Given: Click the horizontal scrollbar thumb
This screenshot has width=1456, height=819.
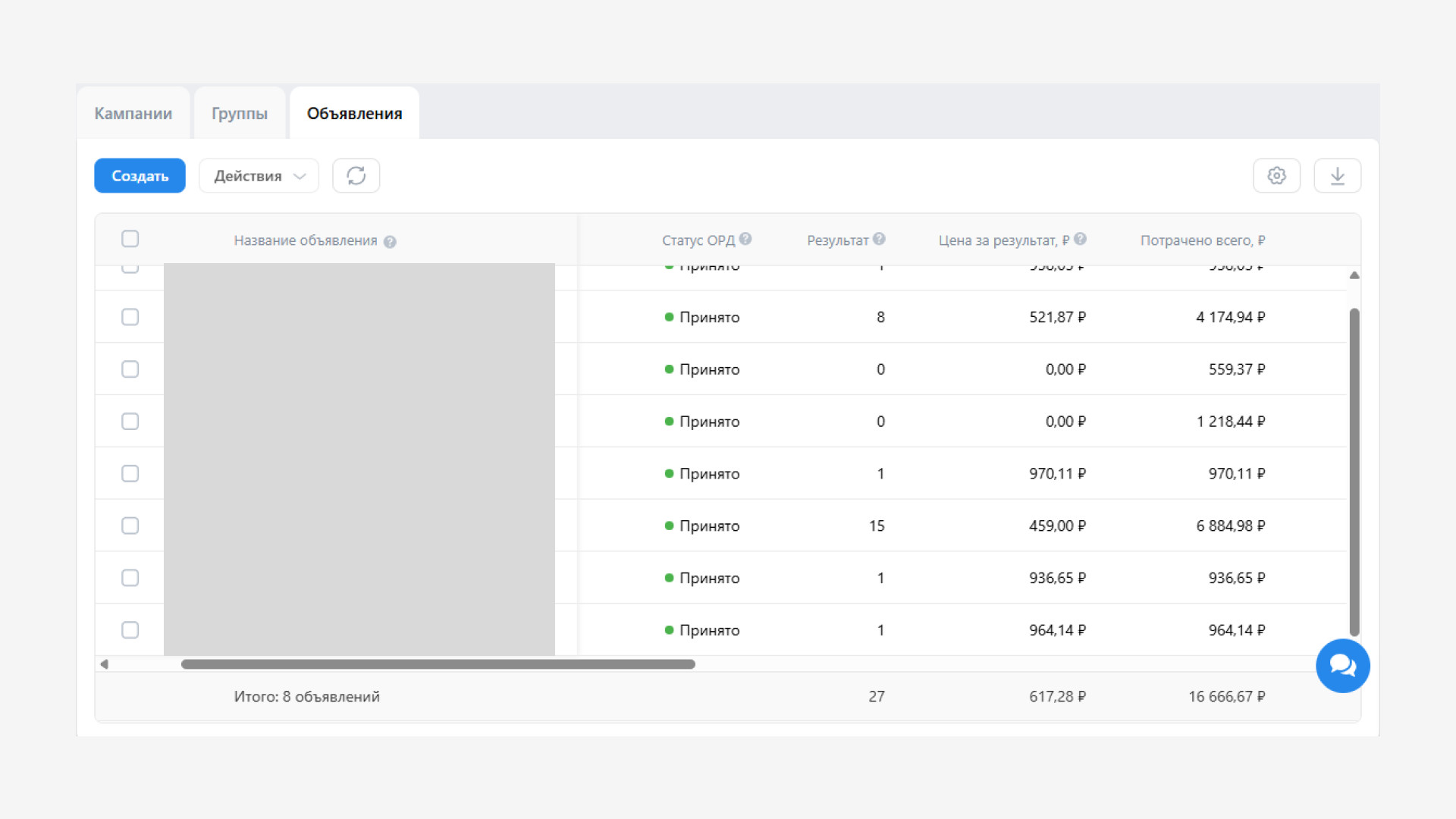Looking at the screenshot, I should coord(438,664).
